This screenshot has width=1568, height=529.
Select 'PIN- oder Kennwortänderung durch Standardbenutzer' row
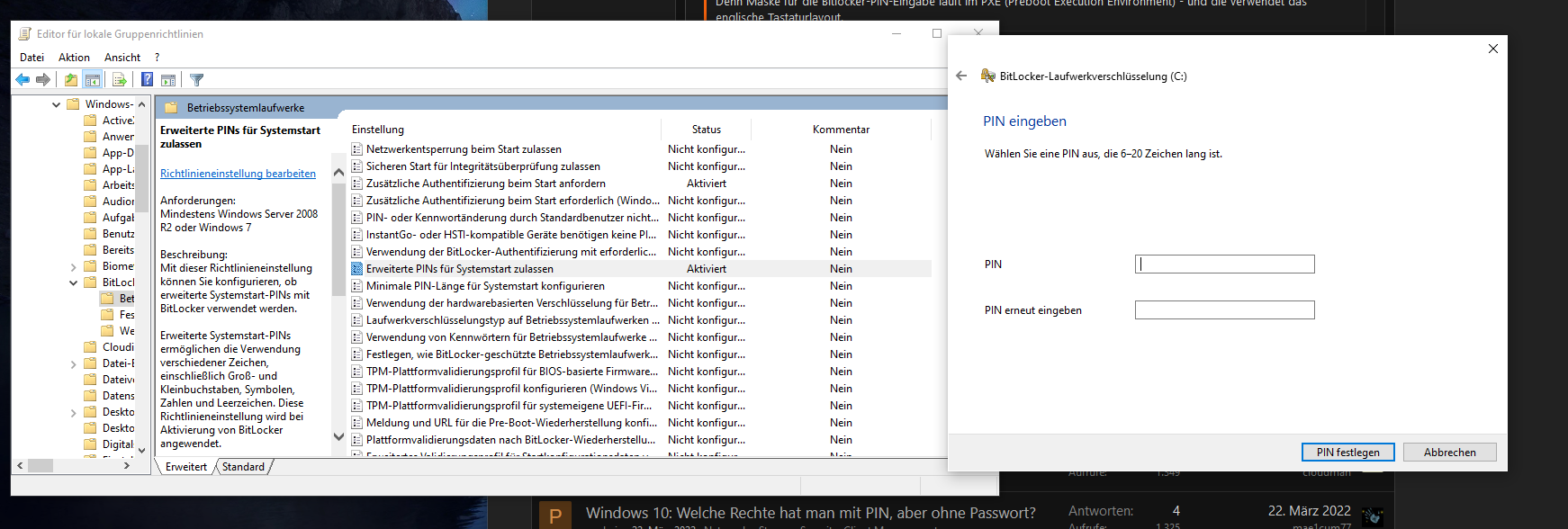640,218
